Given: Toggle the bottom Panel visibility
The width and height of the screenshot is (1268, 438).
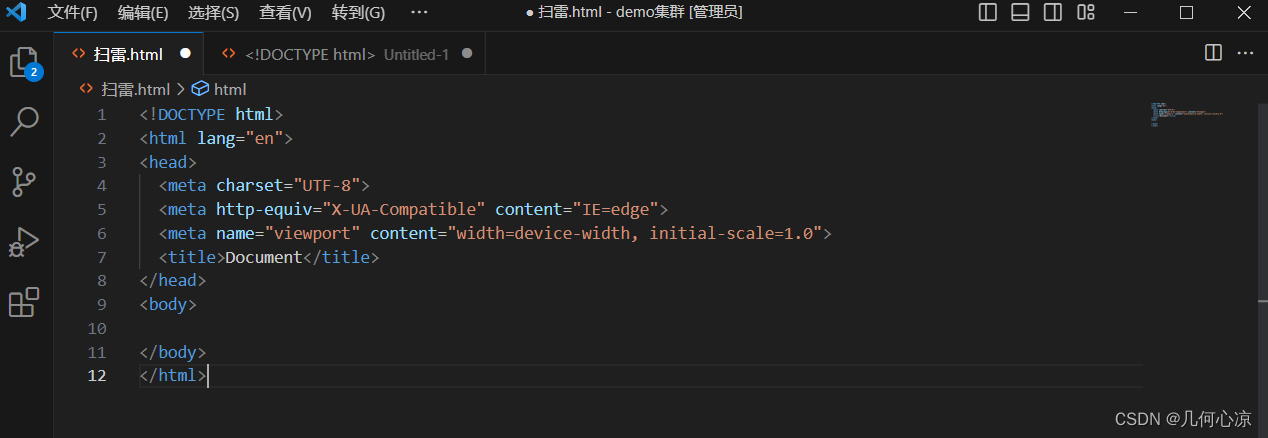Looking at the screenshot, I should [x=1020, y=13].
